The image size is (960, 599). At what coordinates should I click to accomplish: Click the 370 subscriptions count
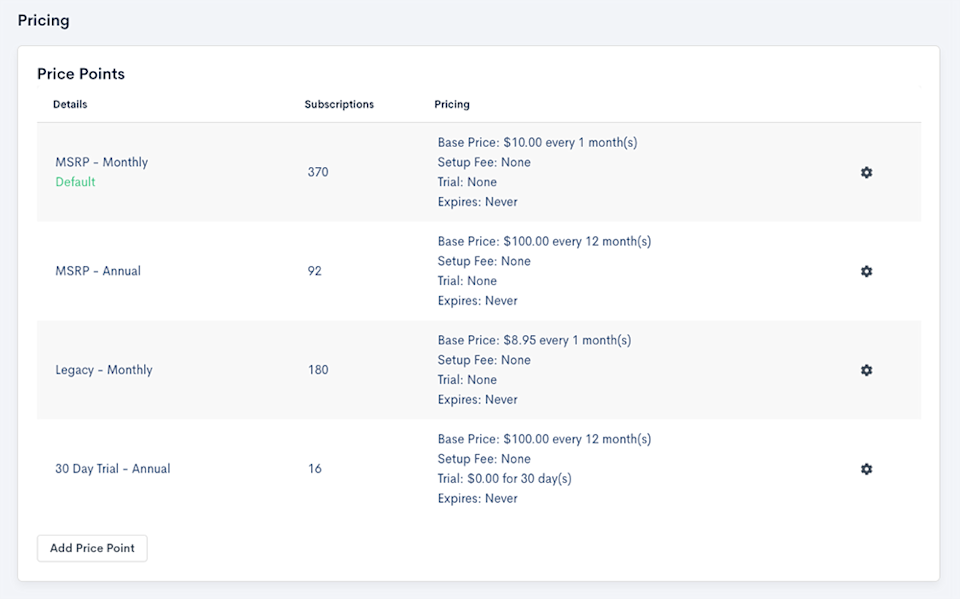tap(318, 172)
